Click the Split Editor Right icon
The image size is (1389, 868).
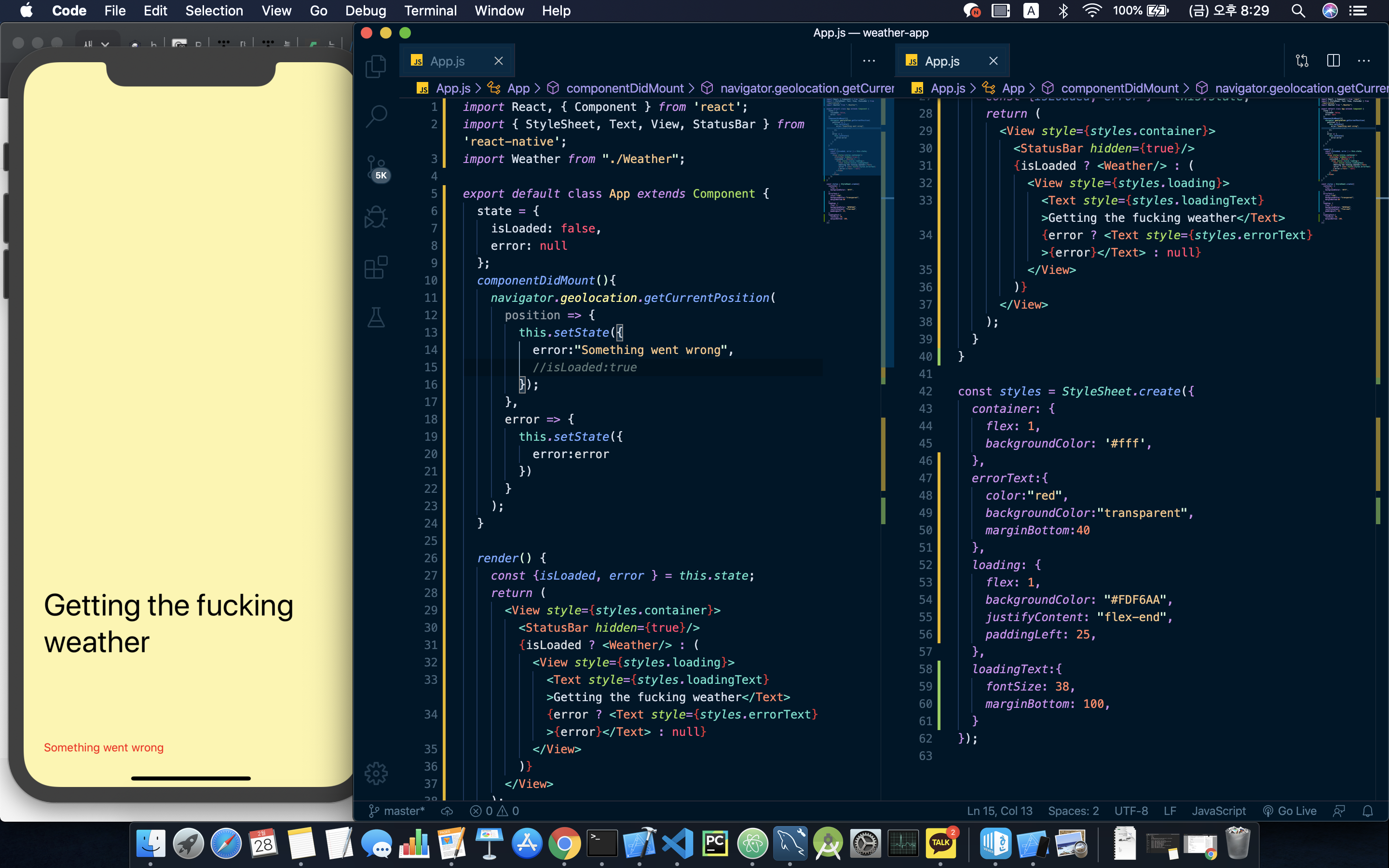[1333, 61]
